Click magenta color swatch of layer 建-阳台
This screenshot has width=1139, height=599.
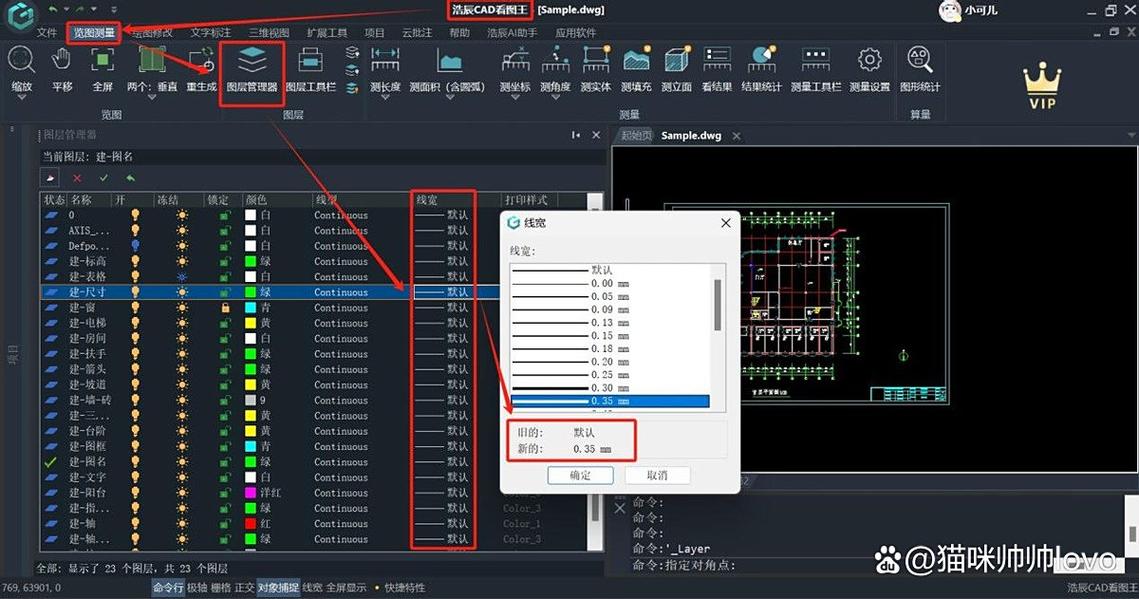[x=251, y=492]
